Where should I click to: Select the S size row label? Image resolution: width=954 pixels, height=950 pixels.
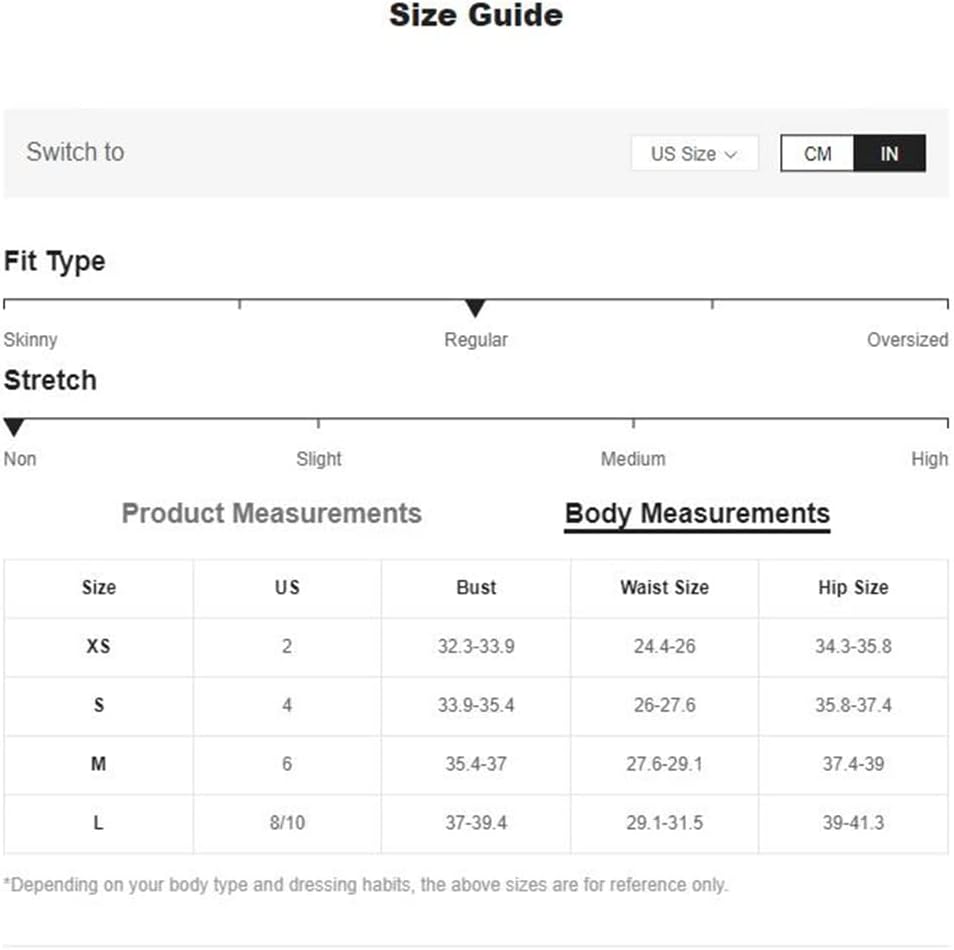[98, 706]
